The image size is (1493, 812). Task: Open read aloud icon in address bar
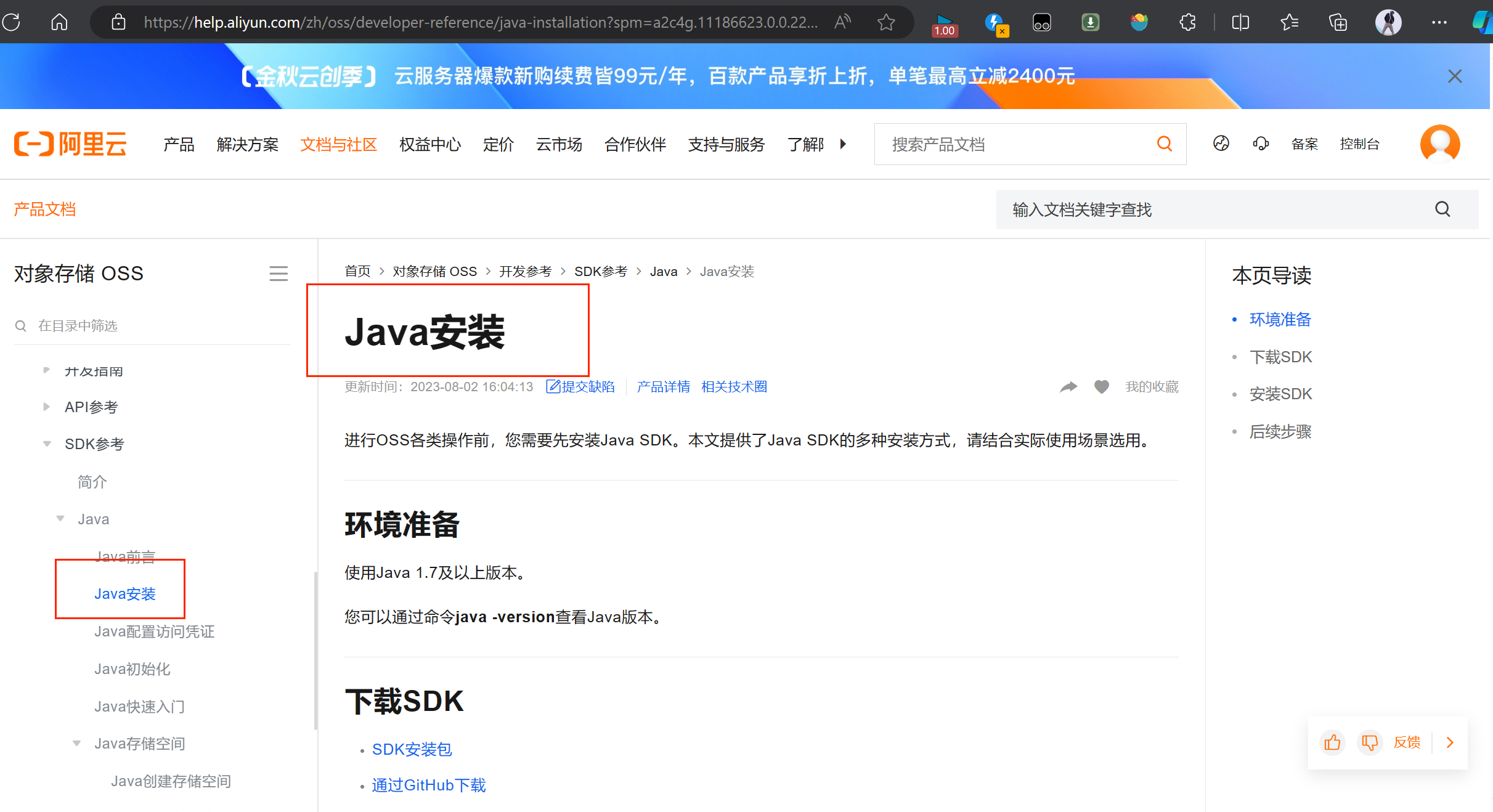tap(842, 23)
